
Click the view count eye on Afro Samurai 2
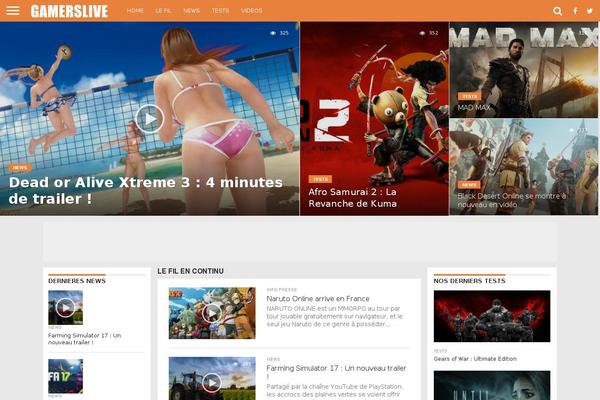tap(422, 33)
